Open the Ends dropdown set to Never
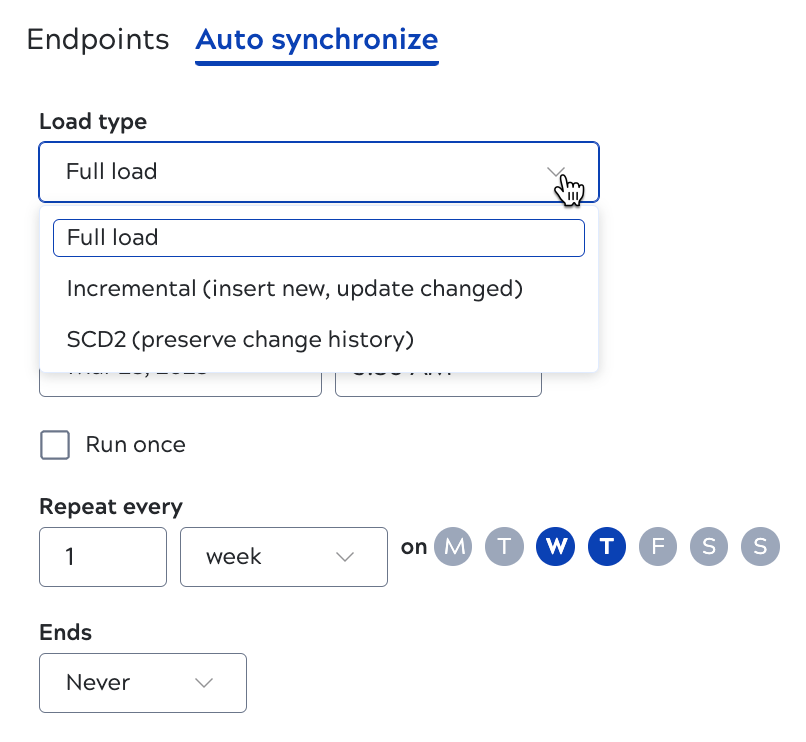This screenshot has width=806, height=742. pyautogui.click(x=142, y=683)
